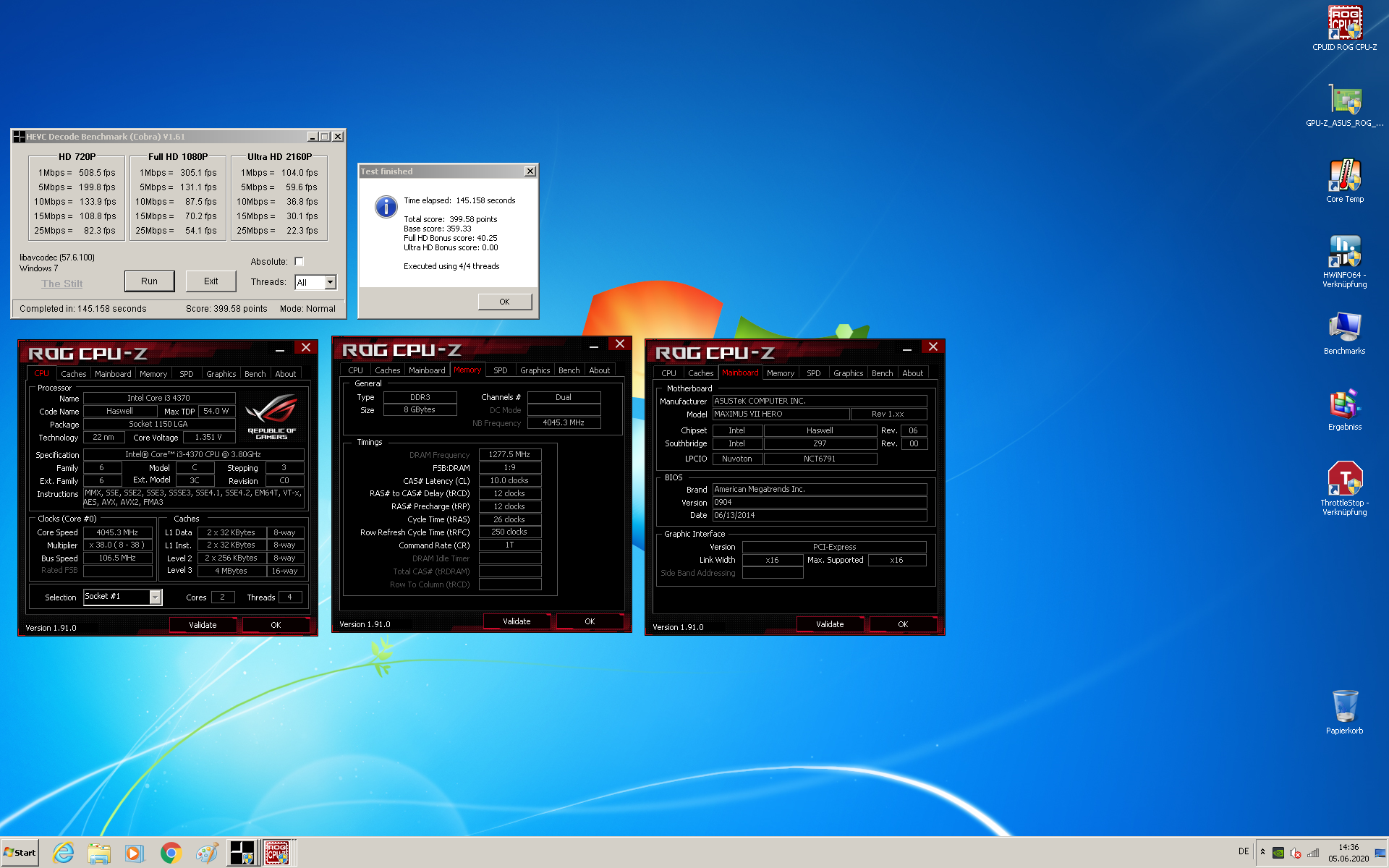Screen dimensions: 1389x868
Task: Show hidden tray icons arrow
Action: [x=1262, y=852]
